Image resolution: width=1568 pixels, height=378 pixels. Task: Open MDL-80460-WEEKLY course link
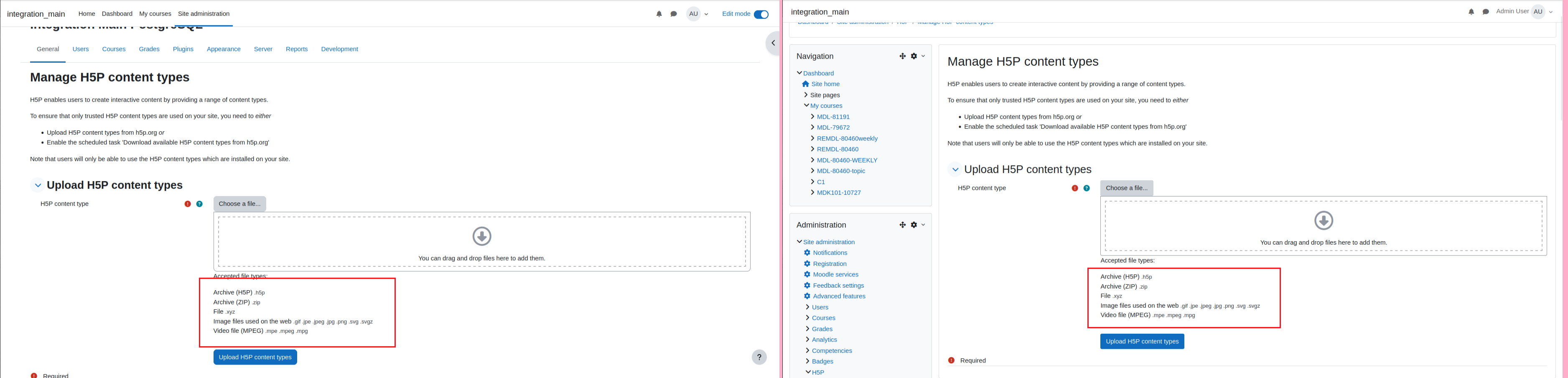point(847,160)
